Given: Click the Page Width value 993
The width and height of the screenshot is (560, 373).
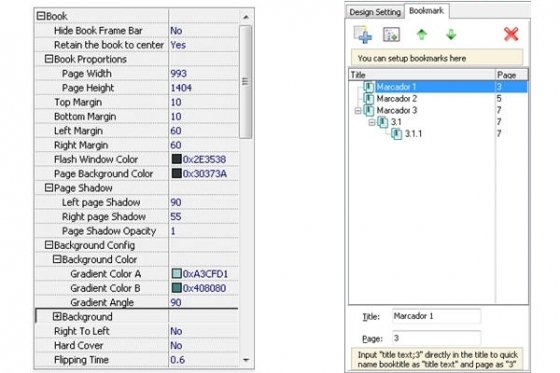Looking at the screenshot, I should (x=179, y=74).
